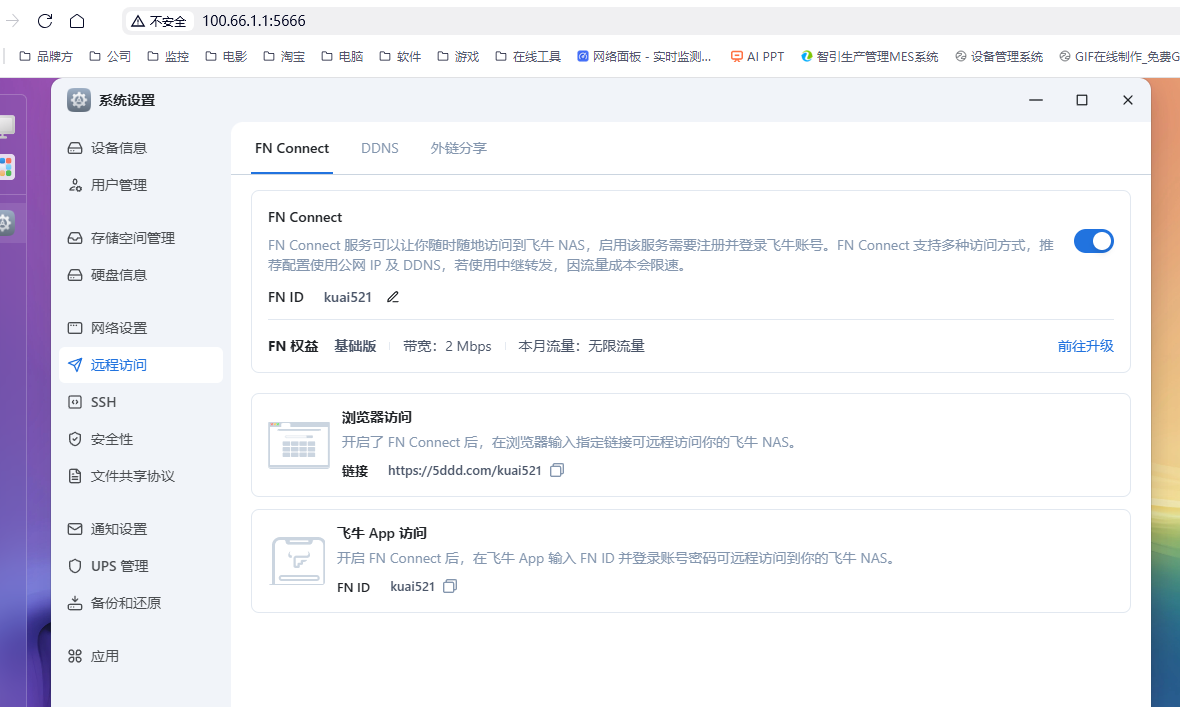Screen dimensions: 1180x707
Task: Click the https://5ddd.com/kuai521 link text
Action: pos(464,471)
